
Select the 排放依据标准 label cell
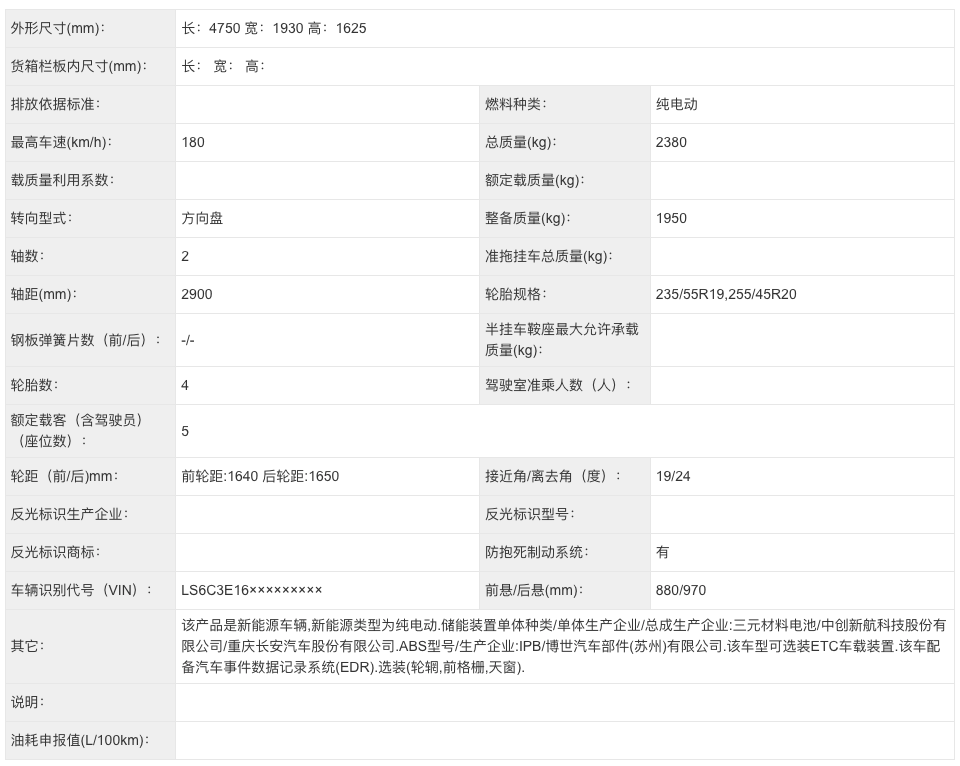pos(55,104)
